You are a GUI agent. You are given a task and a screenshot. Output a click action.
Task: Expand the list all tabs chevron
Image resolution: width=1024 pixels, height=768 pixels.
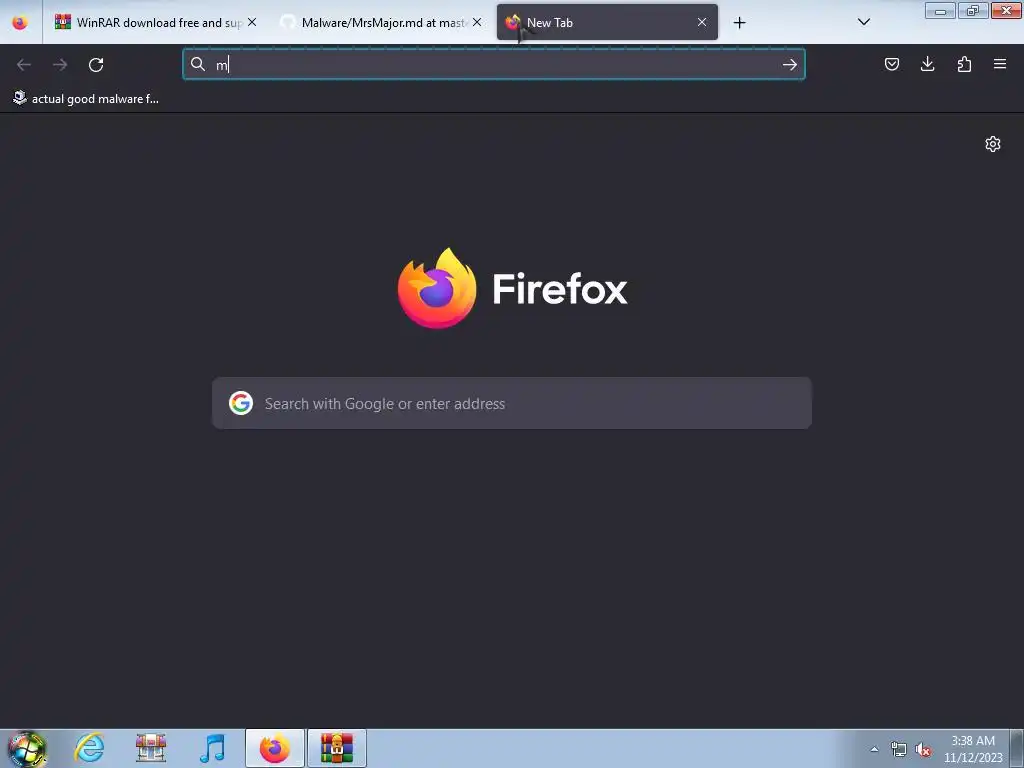pyautogui.click(x=863, y=22)
